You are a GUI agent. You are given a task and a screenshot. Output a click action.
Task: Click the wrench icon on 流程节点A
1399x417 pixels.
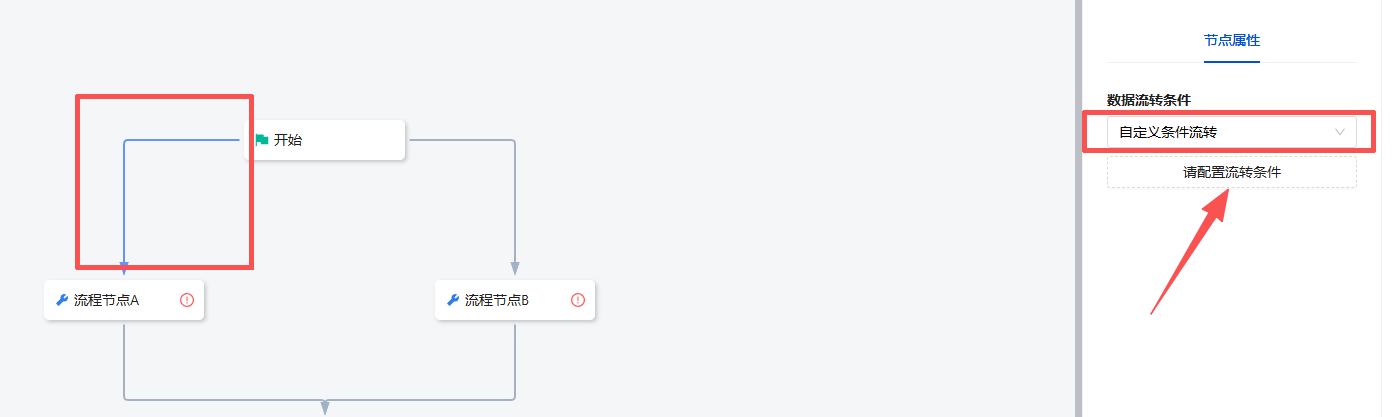click(x=62, y=300)
